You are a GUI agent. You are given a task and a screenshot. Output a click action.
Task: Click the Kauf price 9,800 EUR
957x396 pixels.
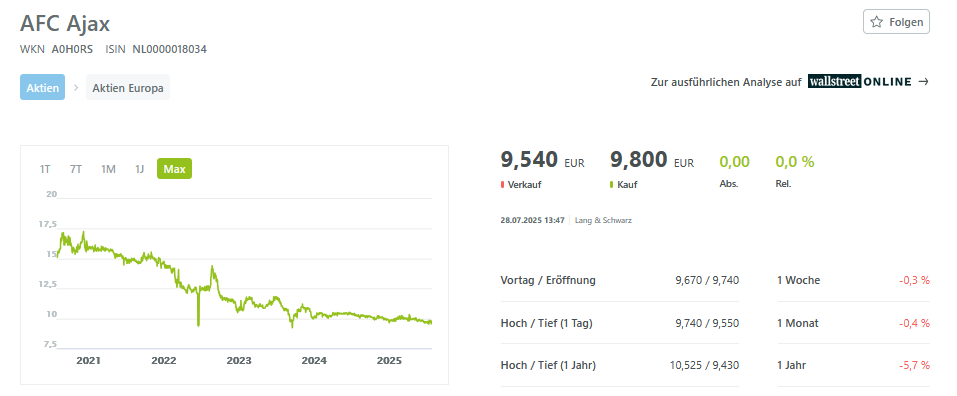(652, 160)
